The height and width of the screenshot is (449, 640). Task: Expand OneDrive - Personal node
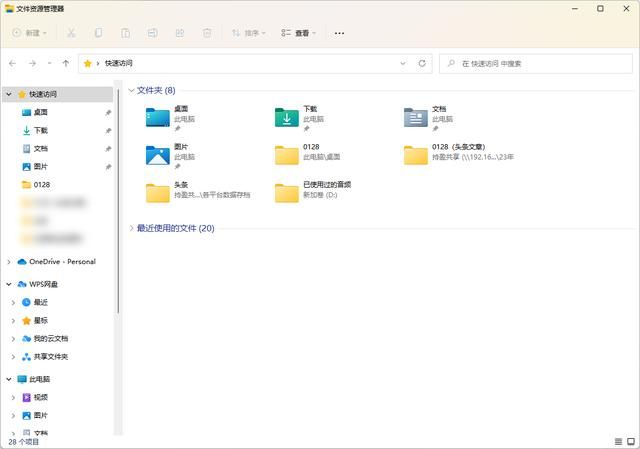(9, 262)
